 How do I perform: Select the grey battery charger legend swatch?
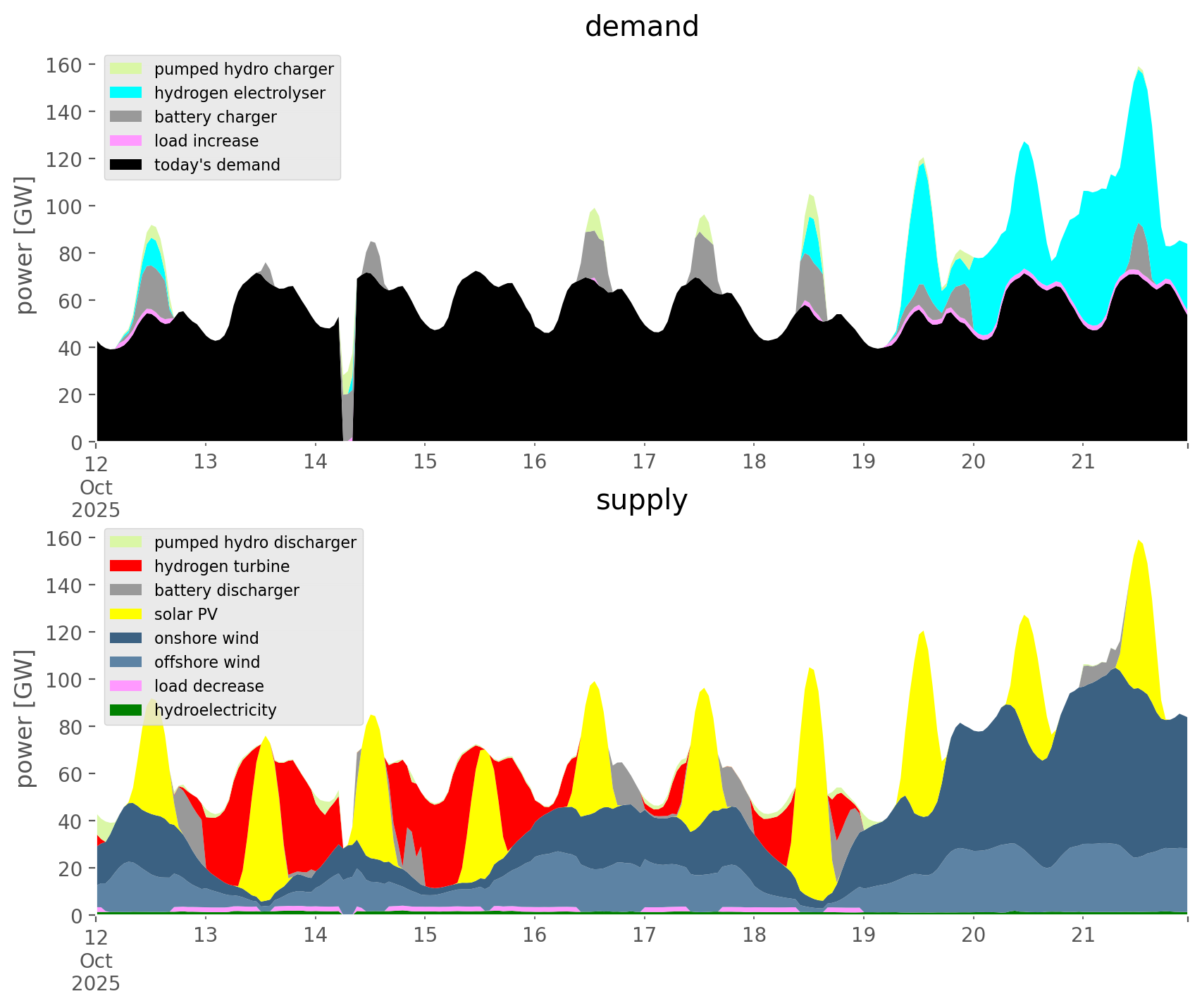(126, 117)
